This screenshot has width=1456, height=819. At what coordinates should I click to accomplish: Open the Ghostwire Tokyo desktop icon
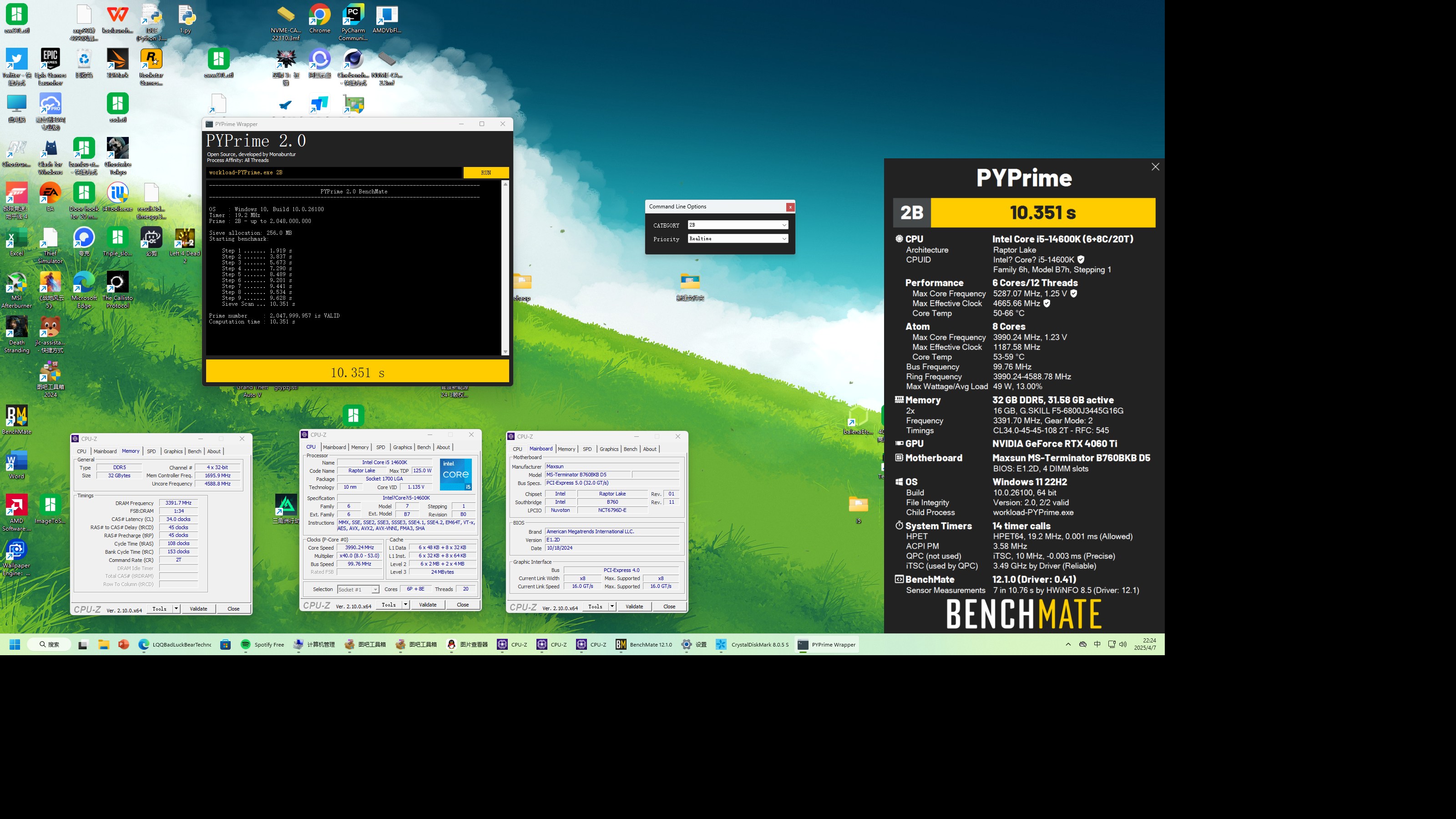pos(117,157)
